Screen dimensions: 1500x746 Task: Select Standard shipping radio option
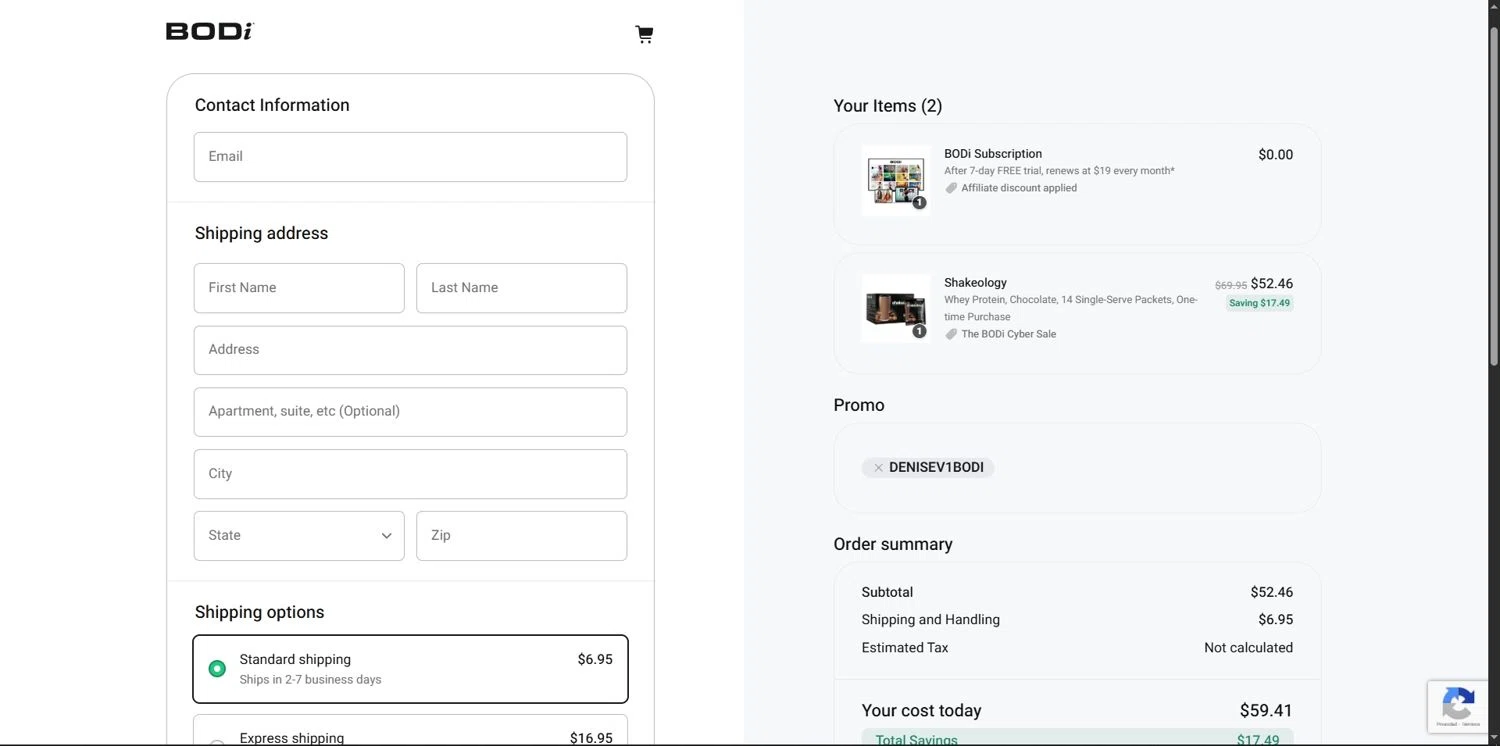pos(217,669)
